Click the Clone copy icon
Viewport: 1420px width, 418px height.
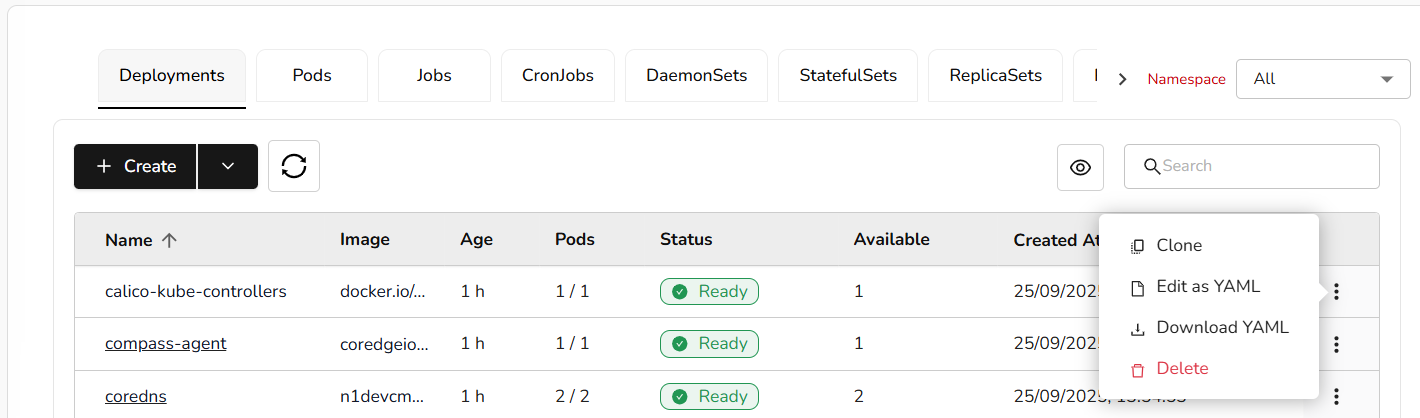(x=1137, y=246)
